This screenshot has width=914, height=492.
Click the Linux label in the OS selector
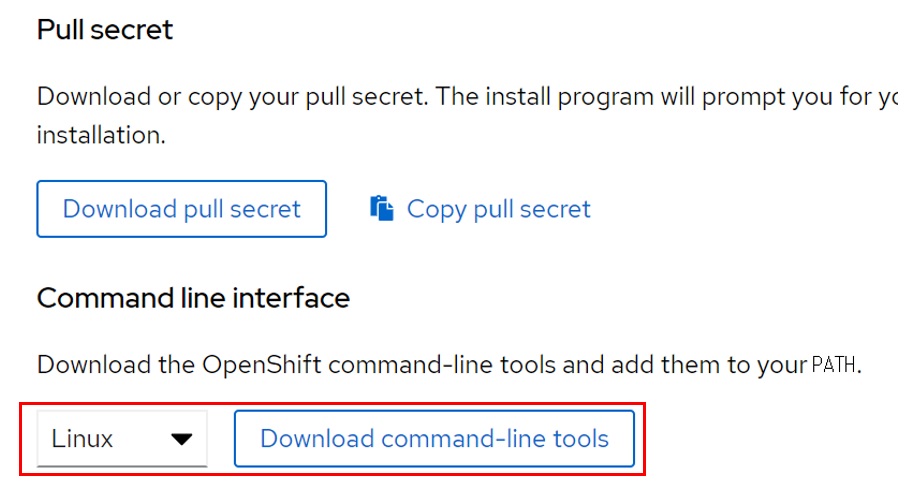(82, 439)
